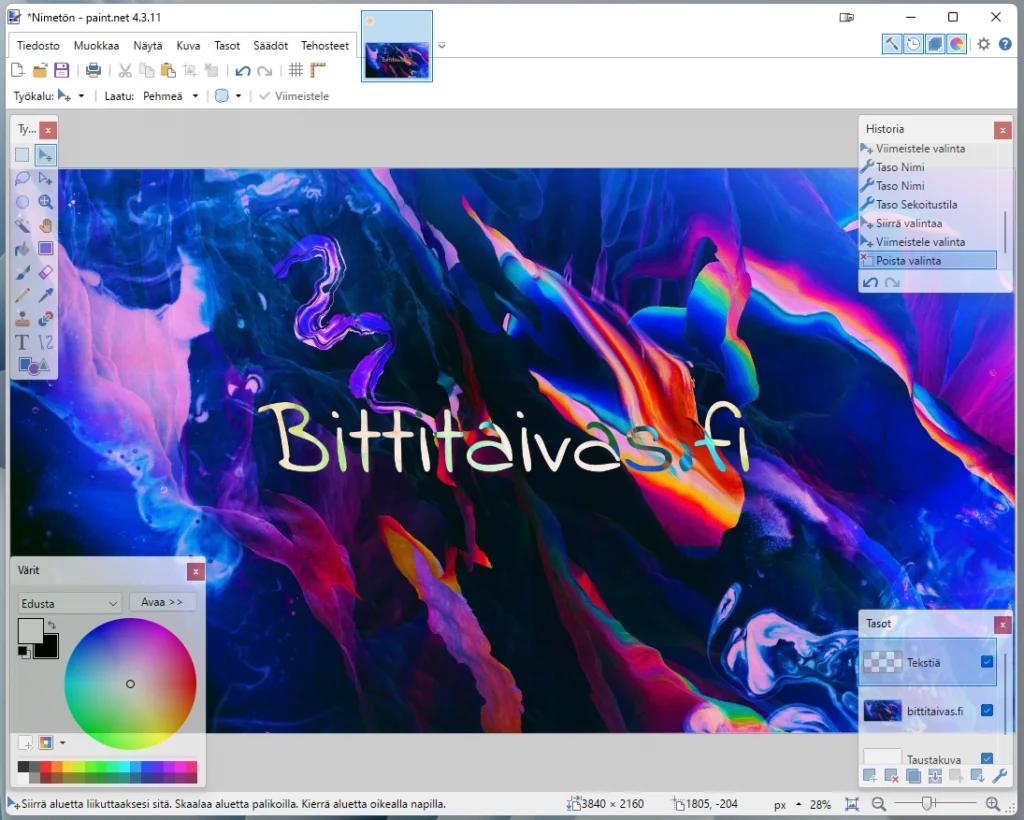
Task: Click the Delete Layer button
Action: pyautogui.click(x=891, y=776)
